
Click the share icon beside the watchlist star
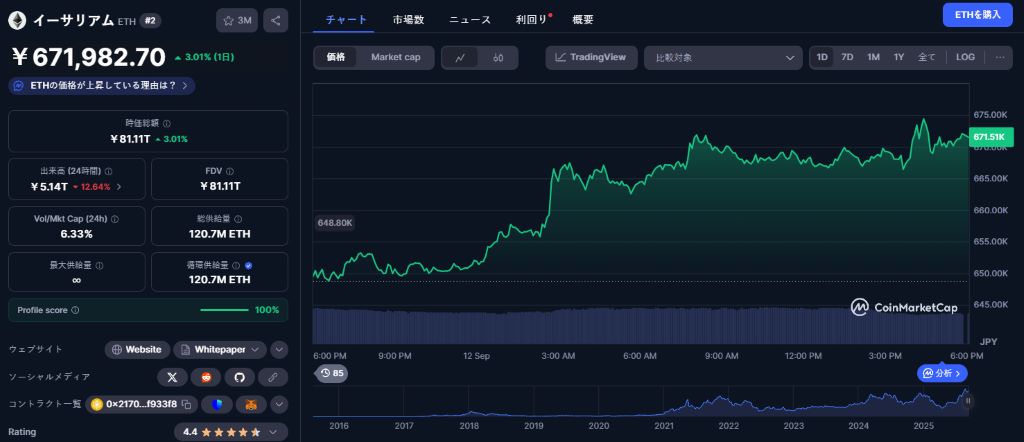[275, 20]
